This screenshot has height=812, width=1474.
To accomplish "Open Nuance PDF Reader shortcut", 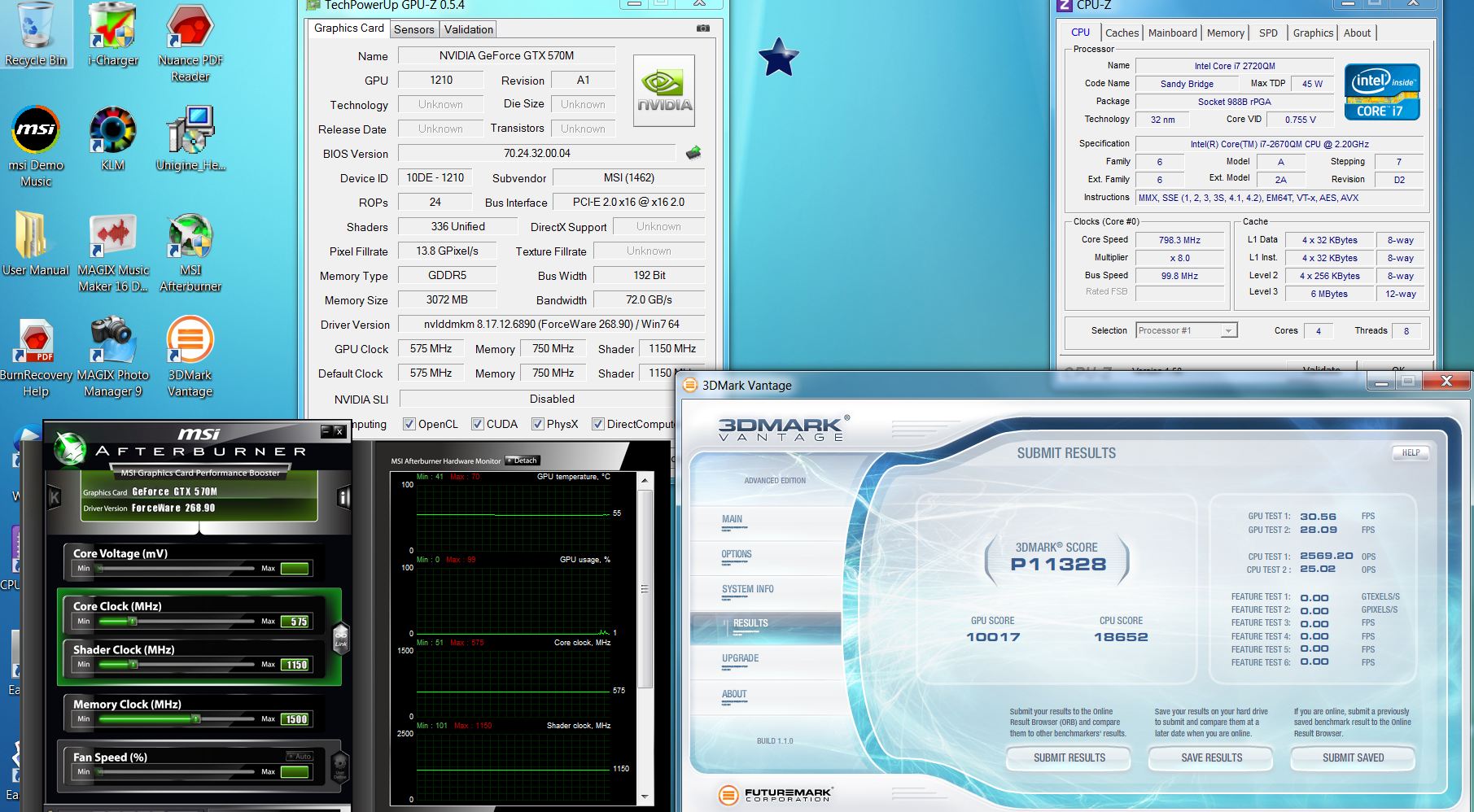I will pyautogui.click(x=190, y=42).
